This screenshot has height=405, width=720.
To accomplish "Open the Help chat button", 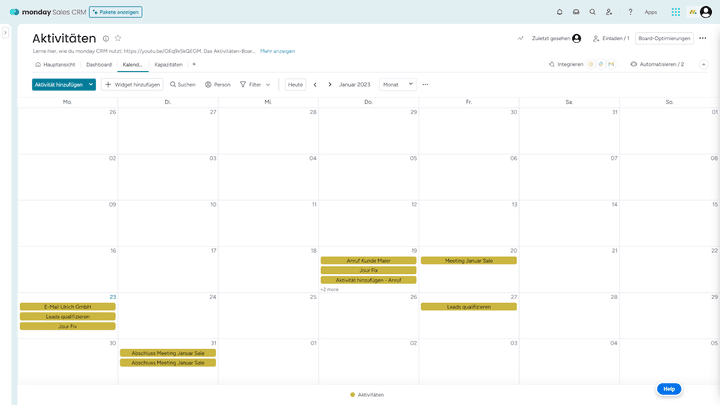I will pyautogui.click(x=669, y=389).
